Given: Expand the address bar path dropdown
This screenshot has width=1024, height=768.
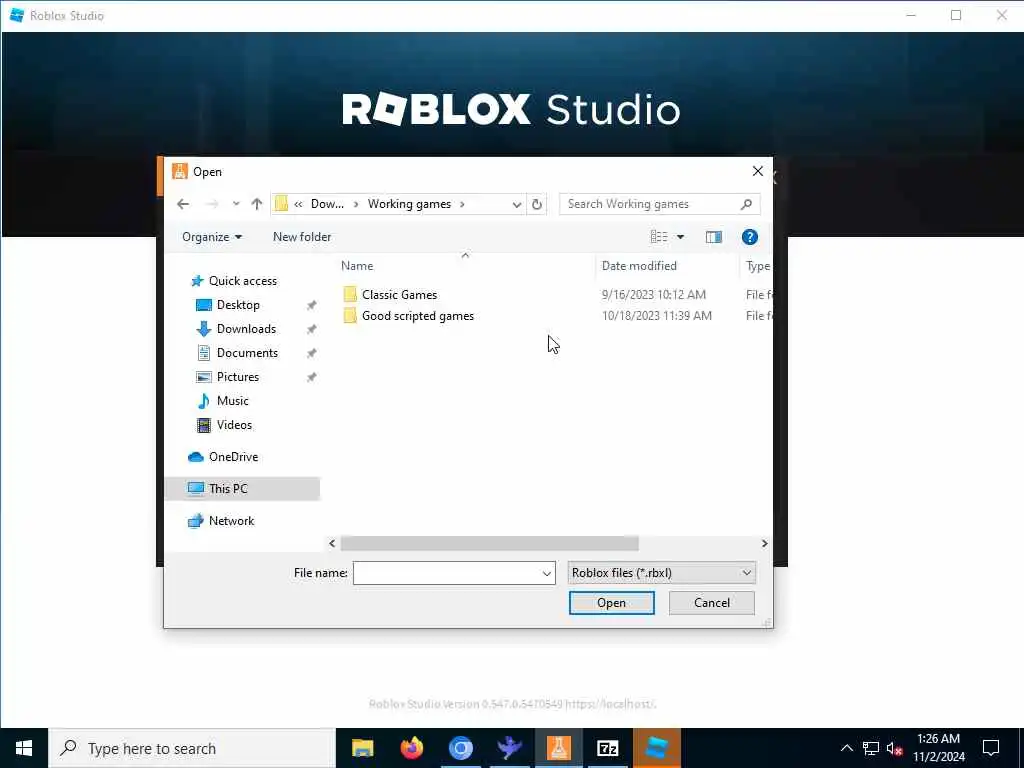Looking at the screenshot, I should tap(517, 204).
